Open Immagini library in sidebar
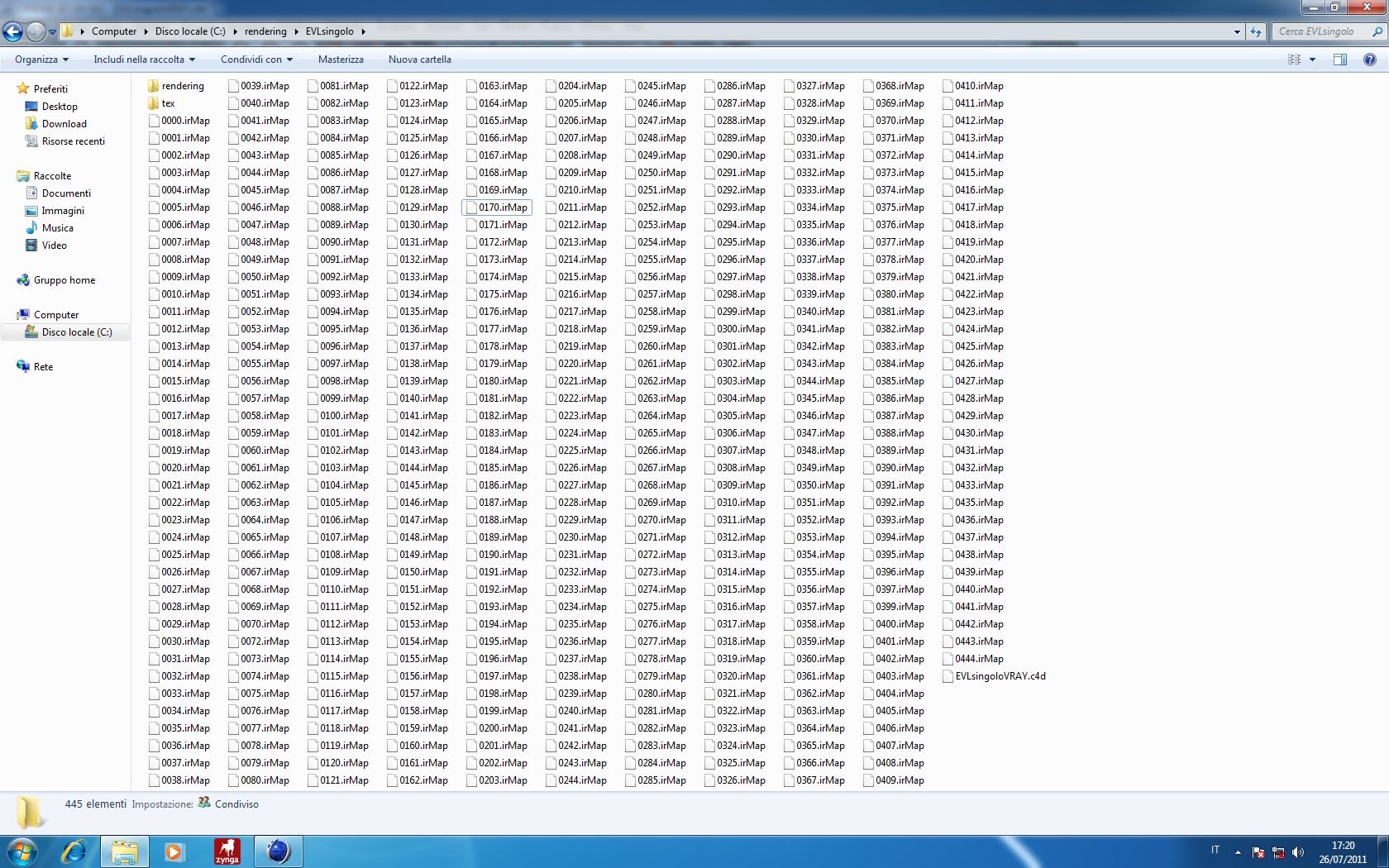The height and width of the screenshot is (868, 1389). [63, 211]
